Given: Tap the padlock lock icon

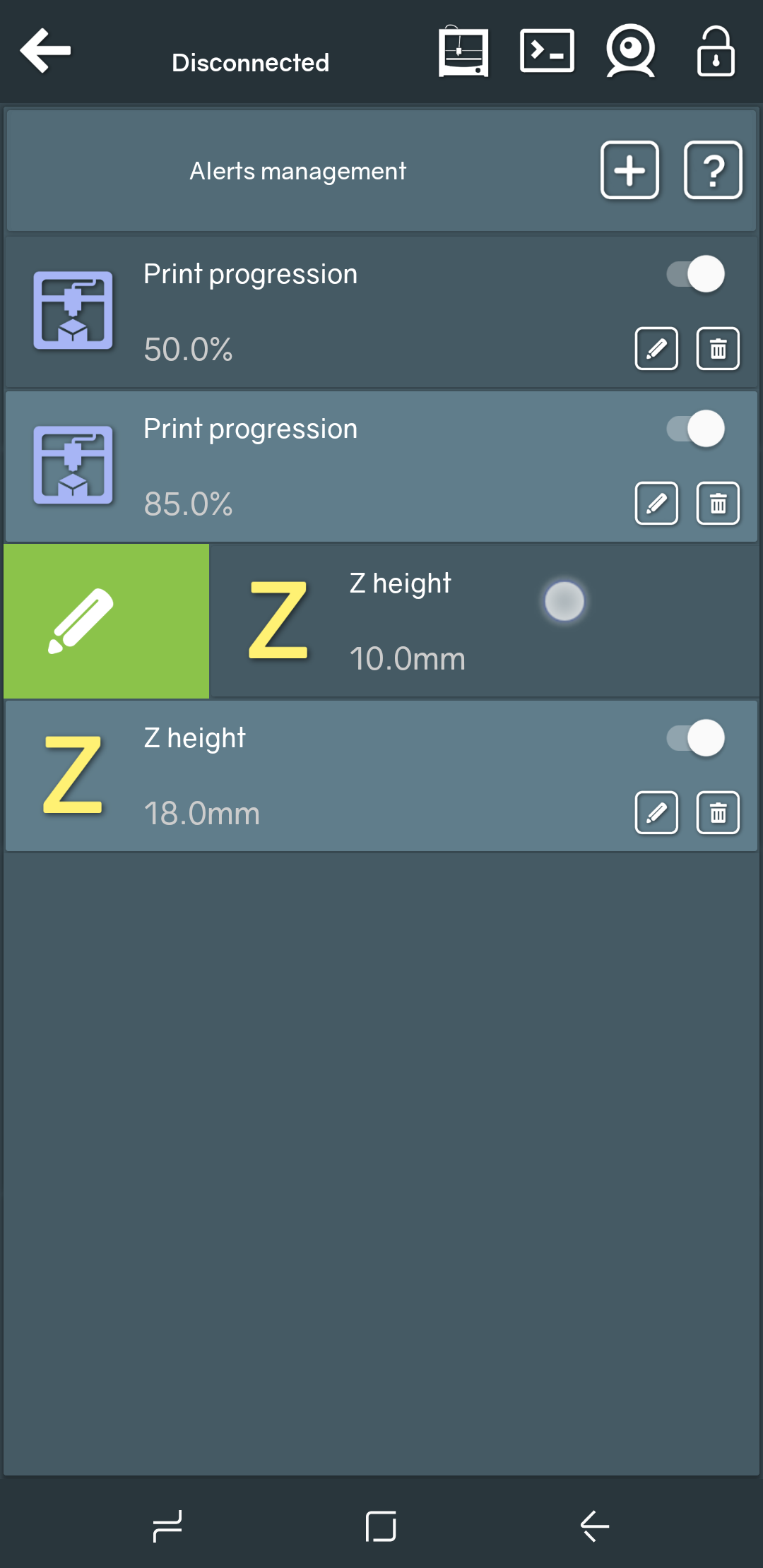Looking at the screenshot, I should tap(715, 51).
